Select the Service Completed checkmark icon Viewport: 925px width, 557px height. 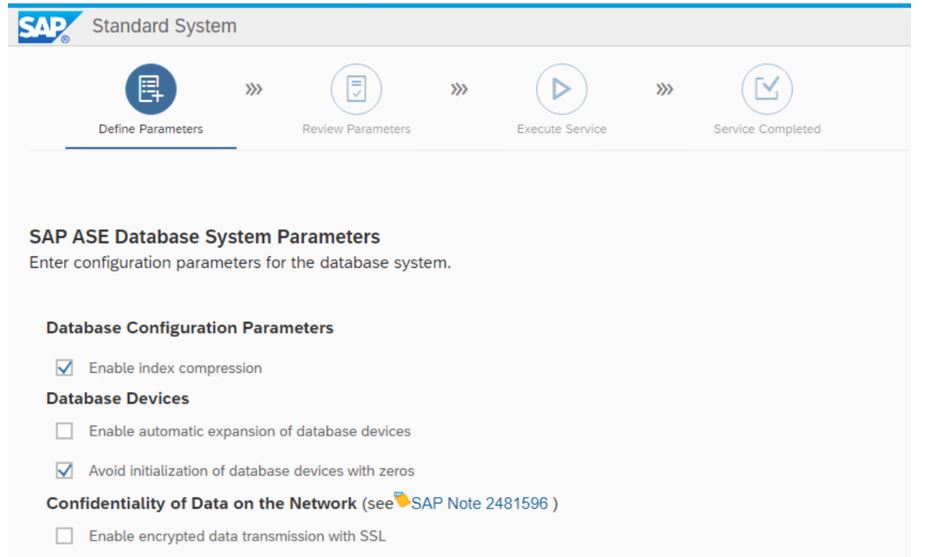[767, 89]
